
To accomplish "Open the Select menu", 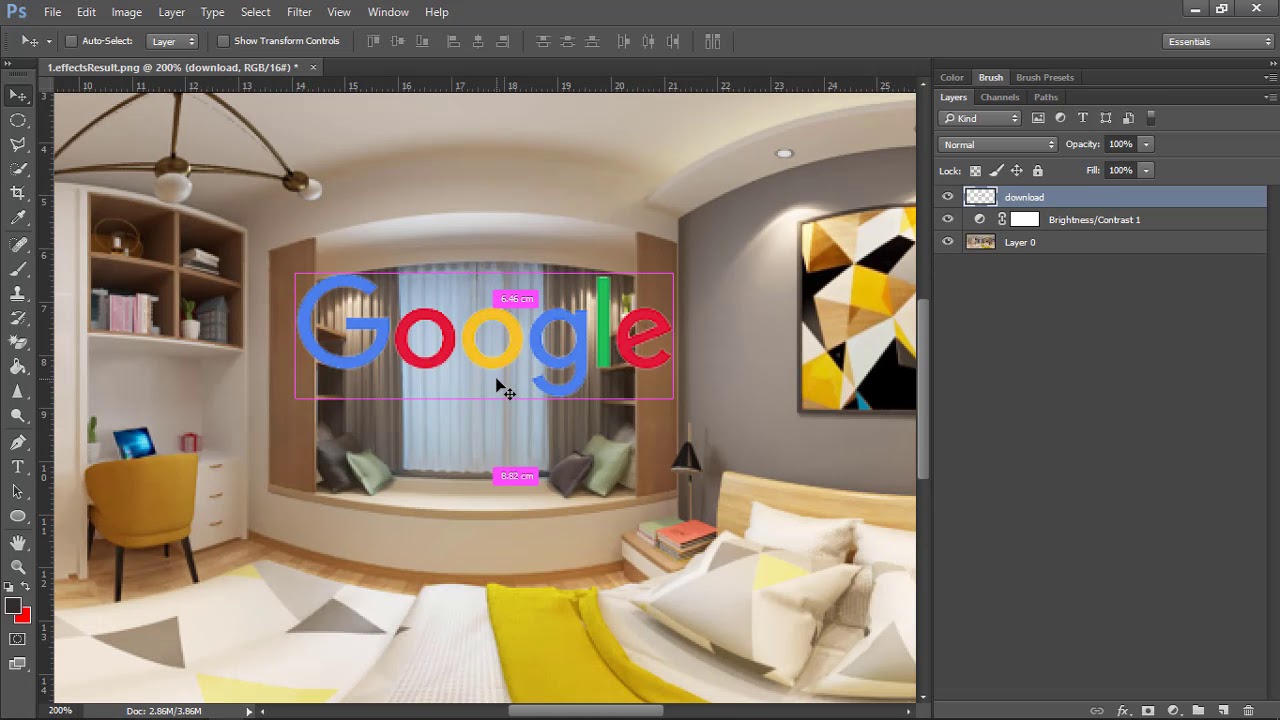I will (255, 12).
